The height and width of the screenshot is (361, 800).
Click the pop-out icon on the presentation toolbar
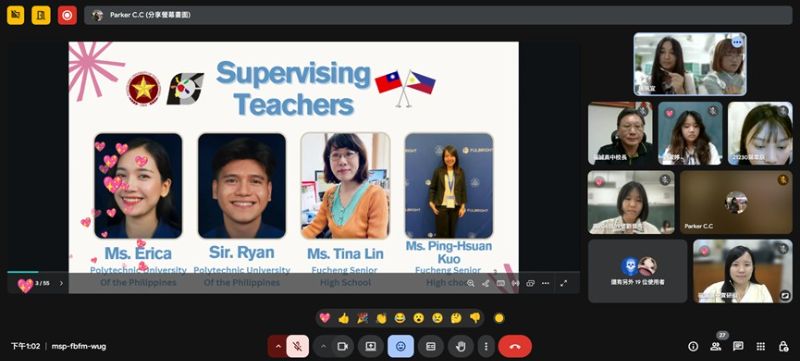click(x=530, y=283)
